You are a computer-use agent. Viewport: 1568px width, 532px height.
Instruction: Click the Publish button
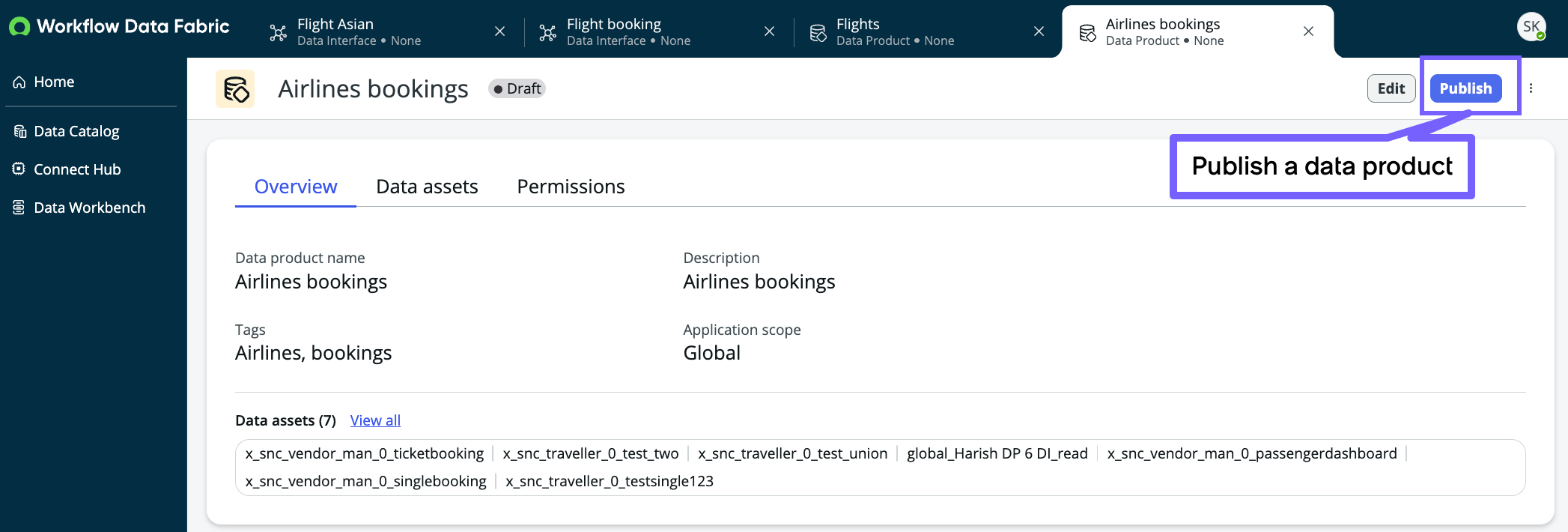tap(1465, 88)
